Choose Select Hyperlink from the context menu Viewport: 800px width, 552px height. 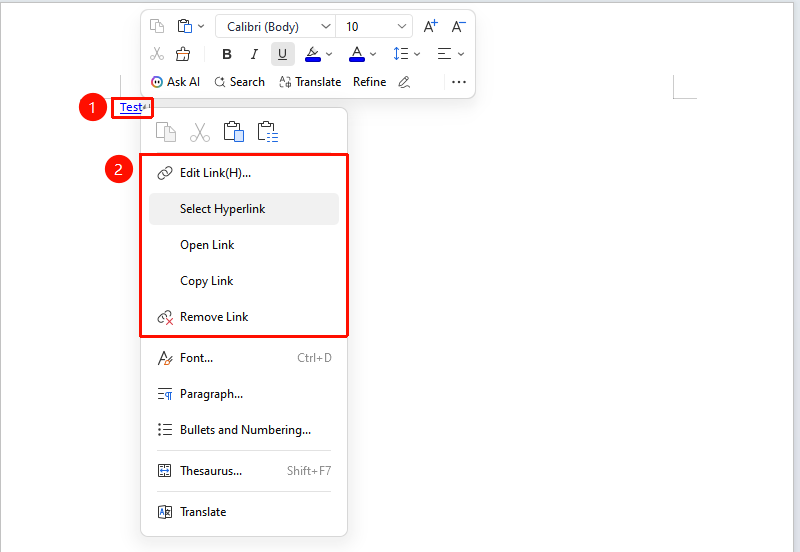tap(244, 209)
